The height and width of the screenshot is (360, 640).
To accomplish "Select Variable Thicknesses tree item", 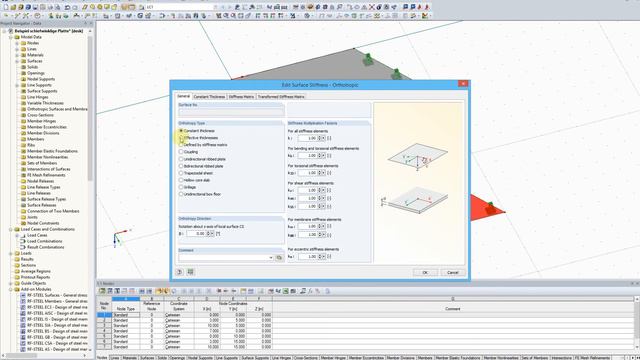I will click(45, 103).
